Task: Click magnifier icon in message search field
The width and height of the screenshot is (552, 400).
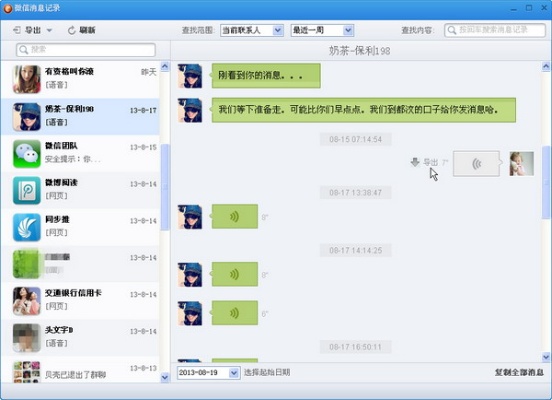Action: pyautogui.click(x=452, y=30)
